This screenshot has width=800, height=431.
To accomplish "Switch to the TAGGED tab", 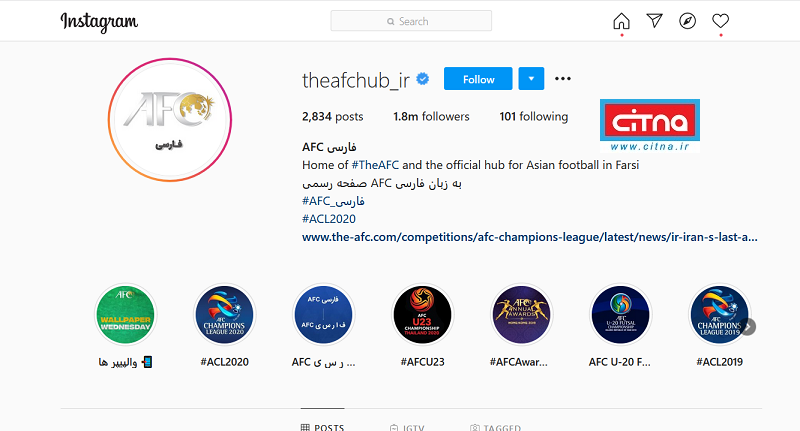I will point(495,426).
